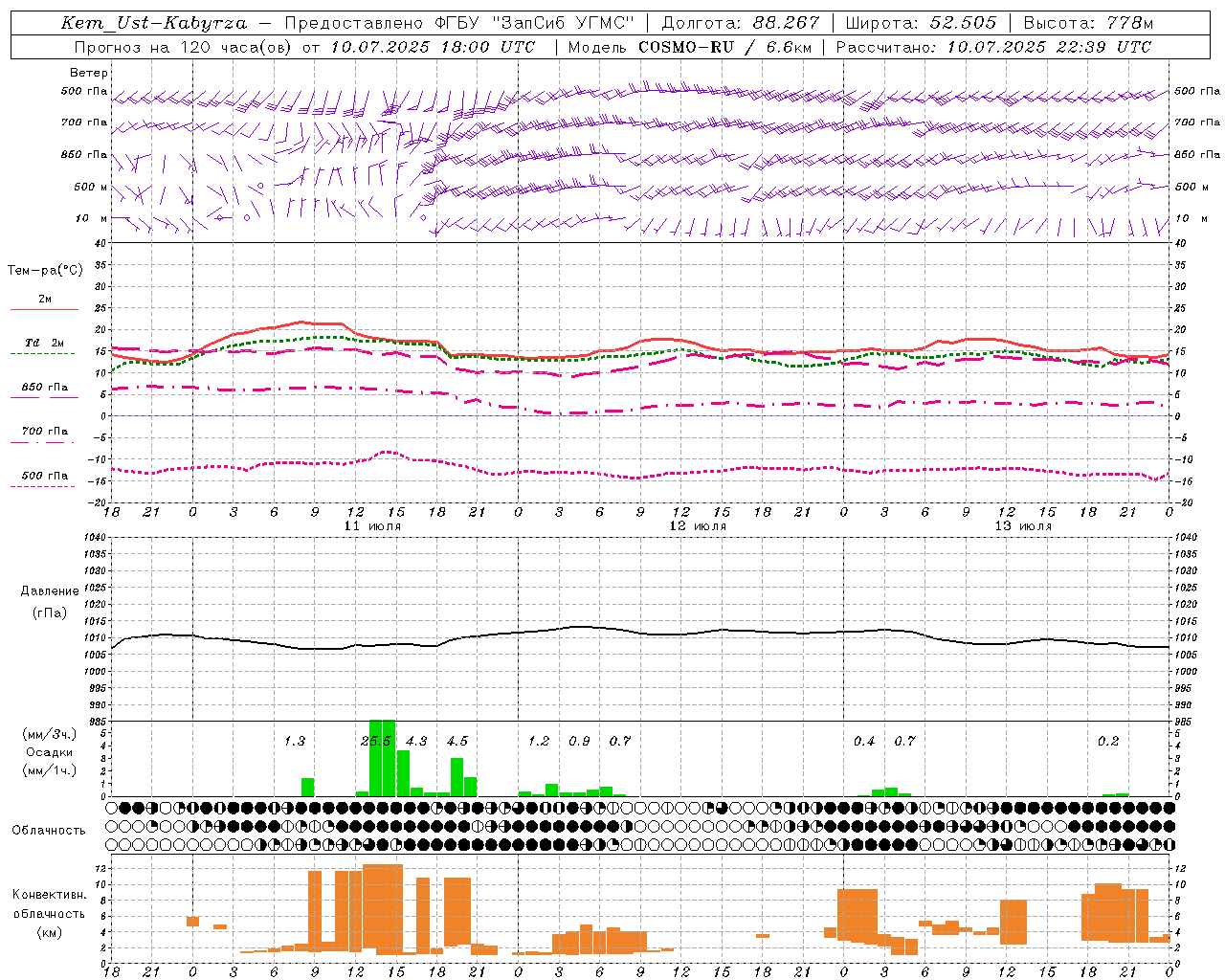Click the Осадки panel label
Viewport: 1225px width, 980px height.
[49, 752]
